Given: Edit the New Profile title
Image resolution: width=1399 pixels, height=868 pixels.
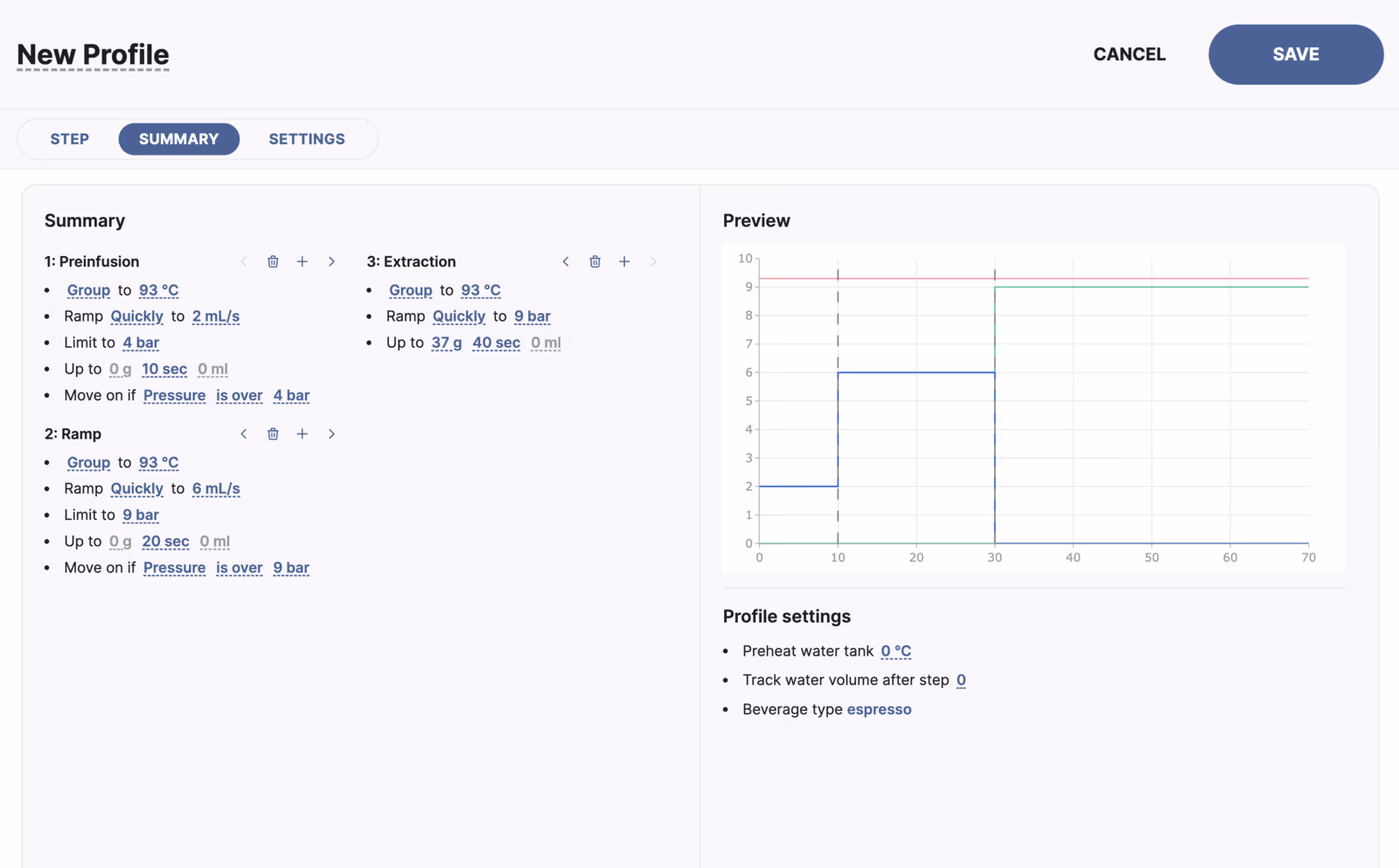Looking at the screenshot, I should (x=93, y=55).
